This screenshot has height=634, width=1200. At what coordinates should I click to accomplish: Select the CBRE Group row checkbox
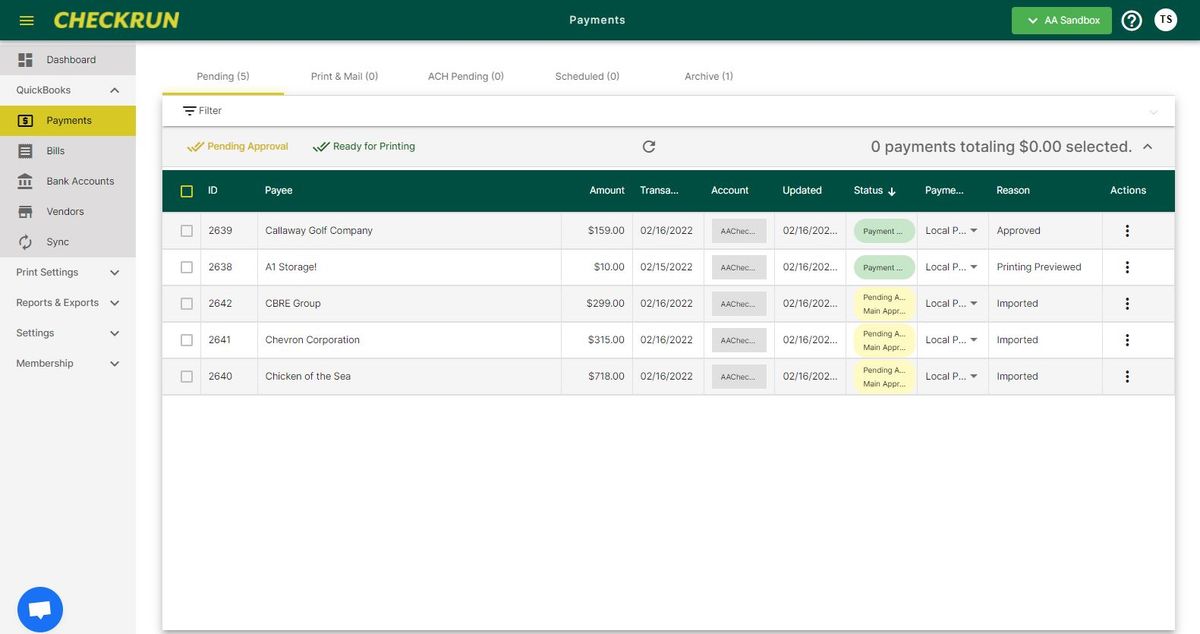tap(187, 304)
